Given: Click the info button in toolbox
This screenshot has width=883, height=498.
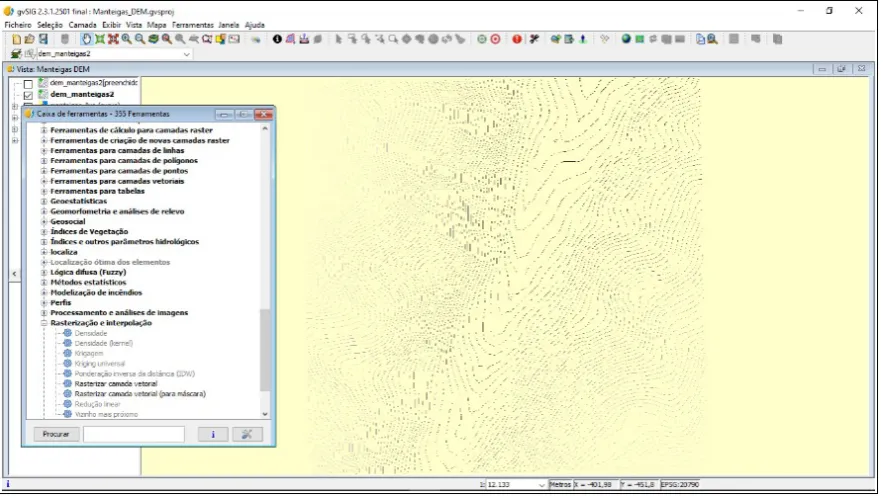Looking at the screenshot, I should point(213,434).
